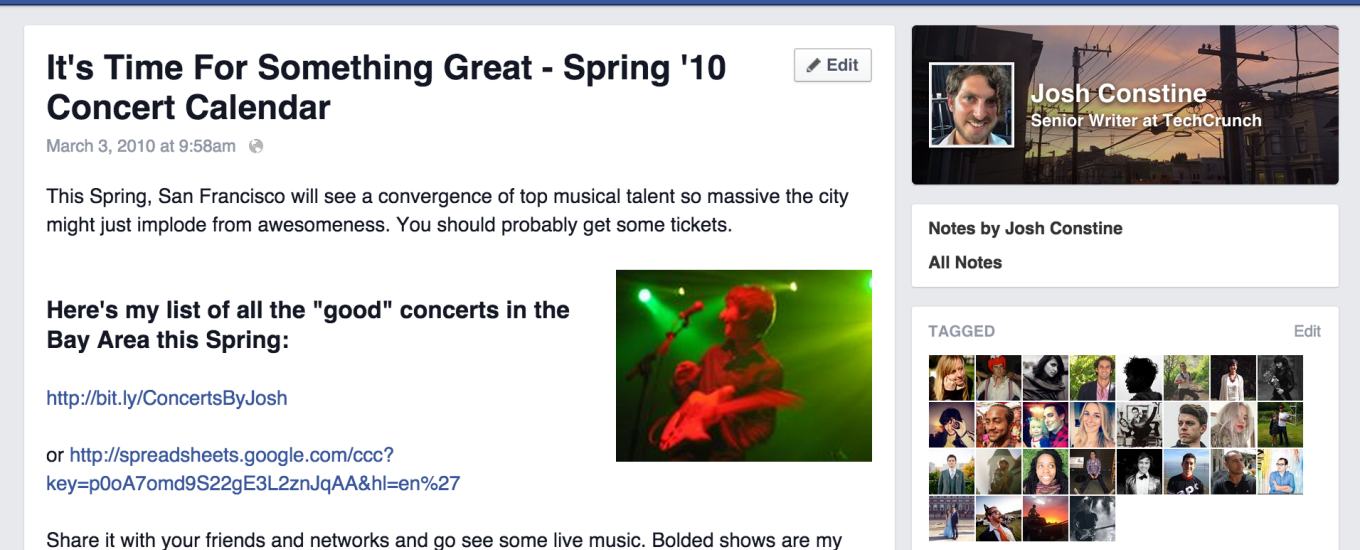Edit the concert calendar note
This screenshot has height=550, width=1360.
[x=832, y=65]
